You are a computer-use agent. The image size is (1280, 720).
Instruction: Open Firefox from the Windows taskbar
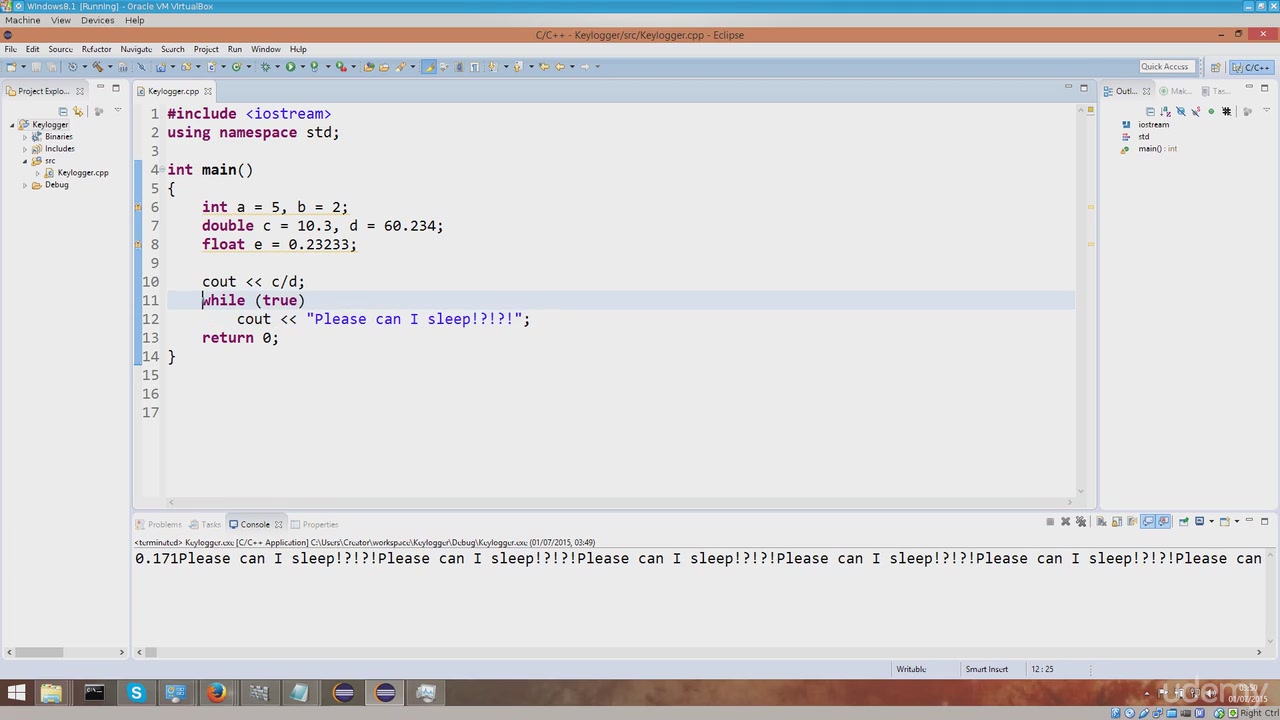pyautogui.click(x=217, y=693)
